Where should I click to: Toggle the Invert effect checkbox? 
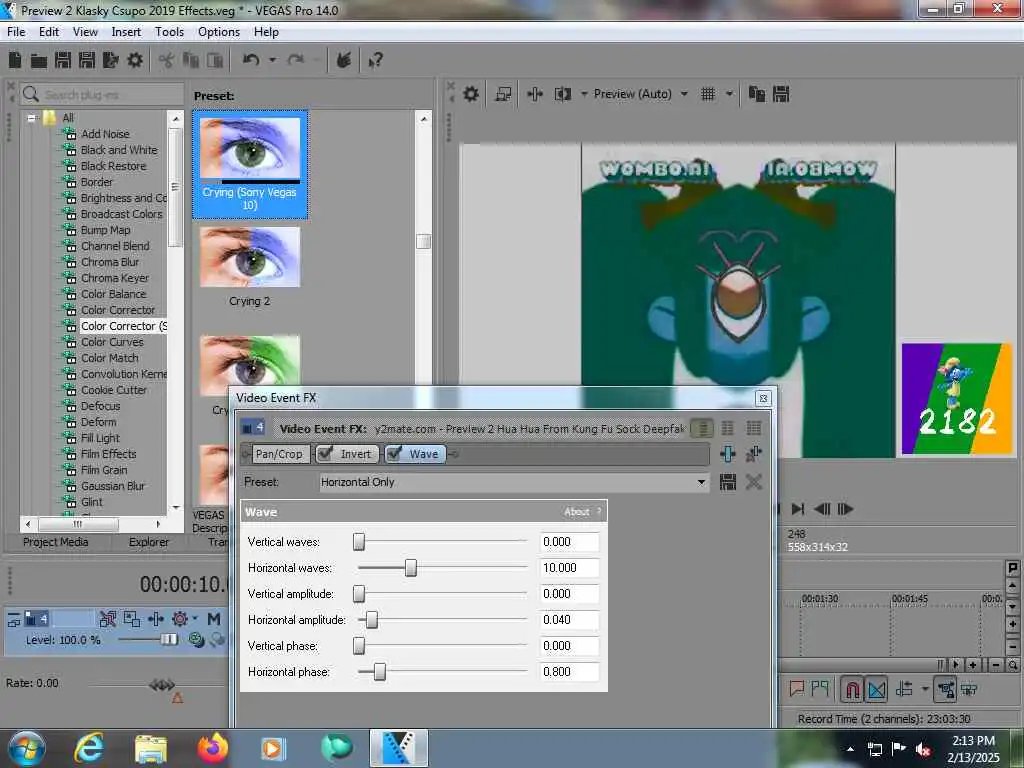coord(325,453)
